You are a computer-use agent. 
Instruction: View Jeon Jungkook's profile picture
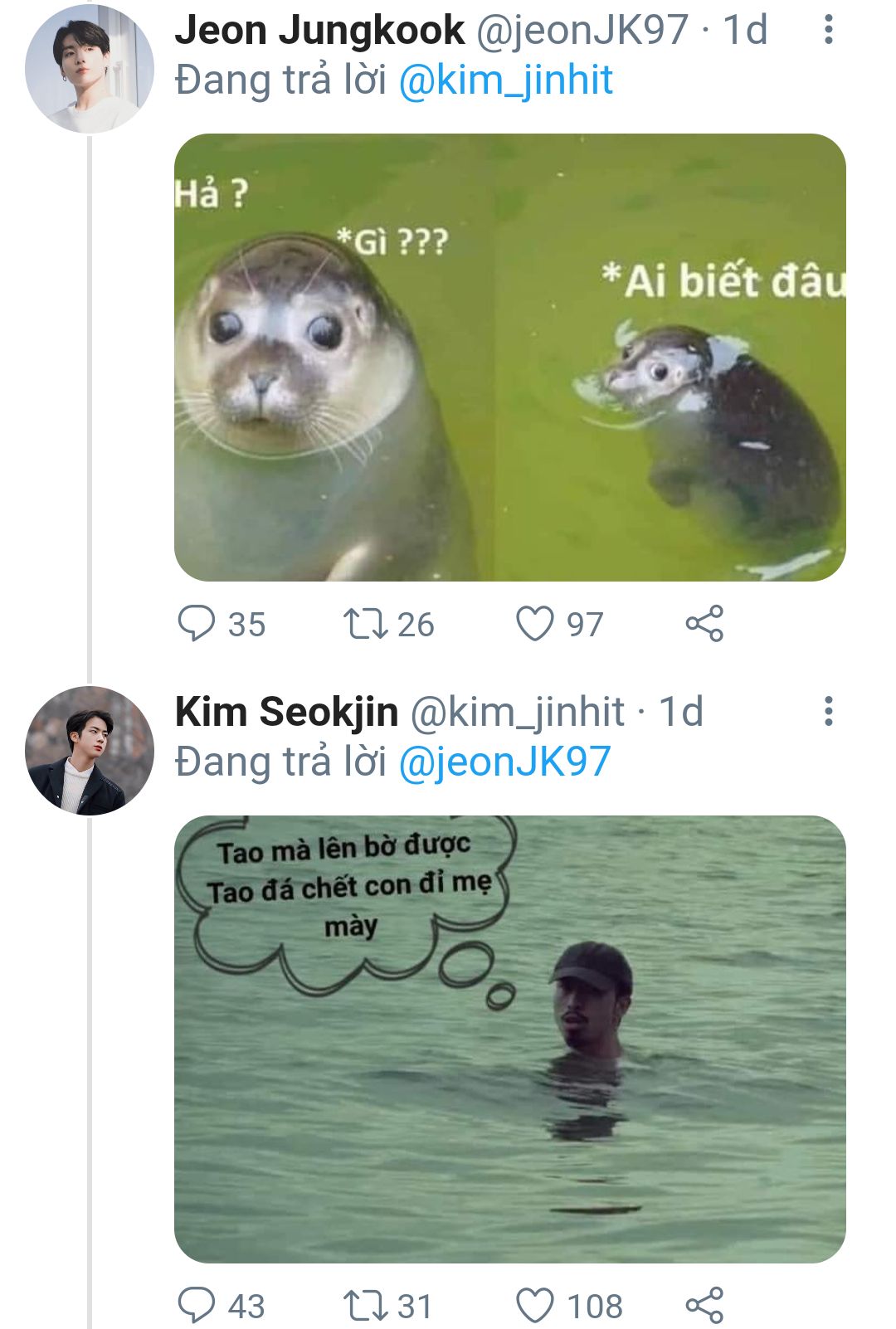pyautogui.click(x=89, y=68)
